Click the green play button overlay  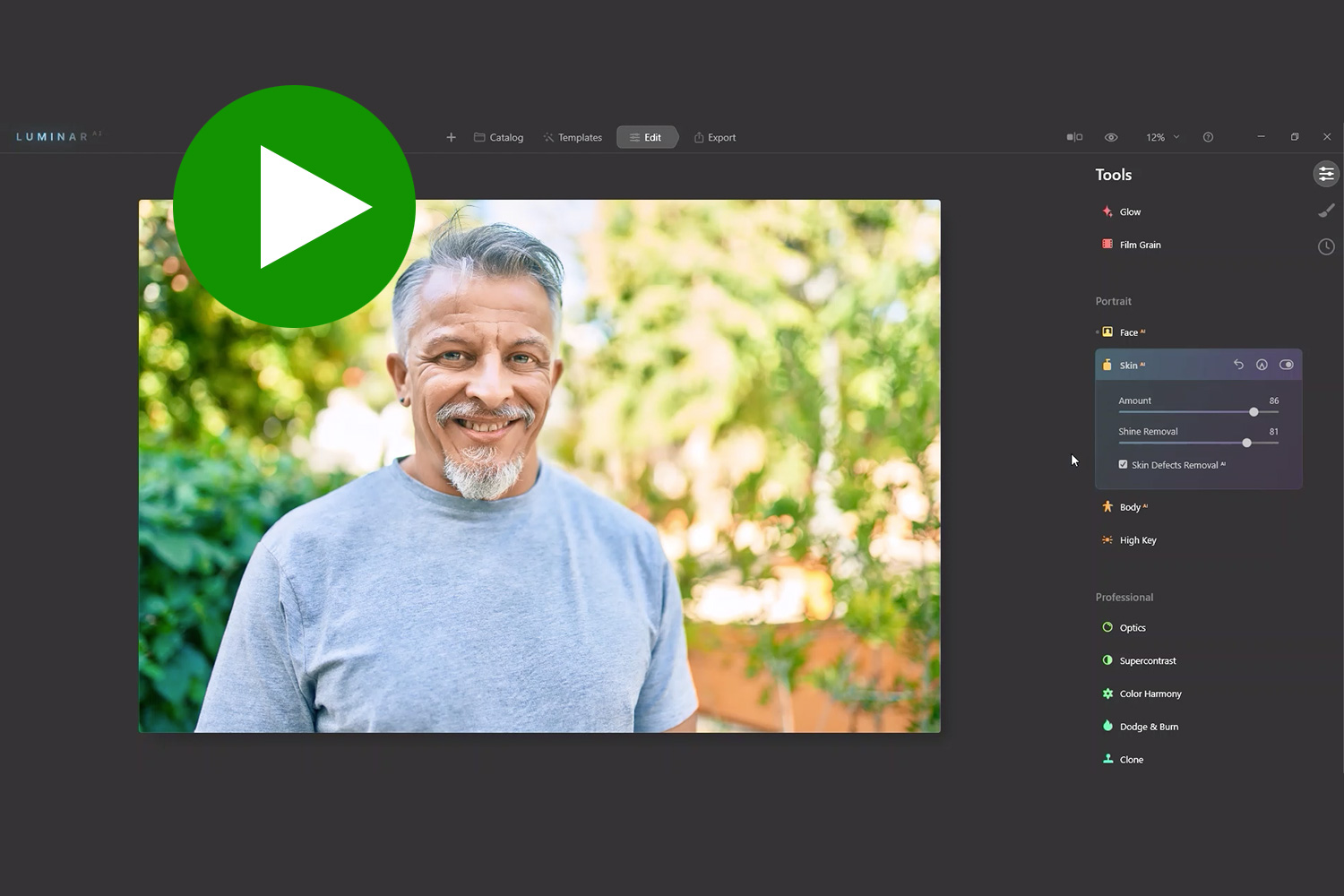(x=294, y=207)
